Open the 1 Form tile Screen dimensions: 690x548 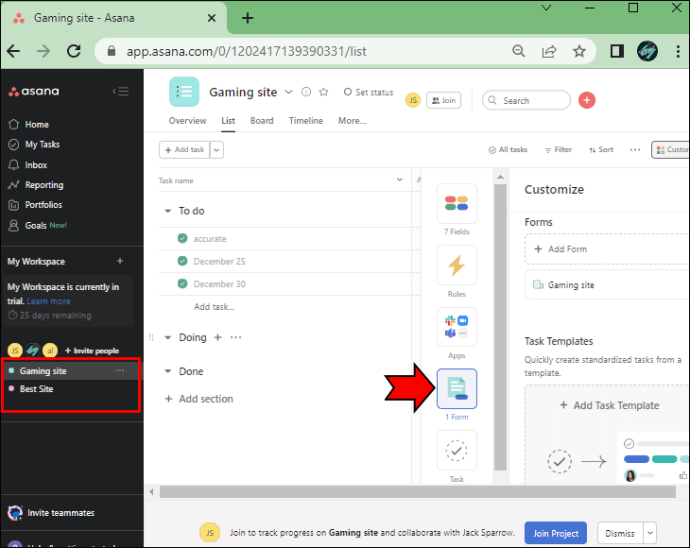[x=457, y=389]
